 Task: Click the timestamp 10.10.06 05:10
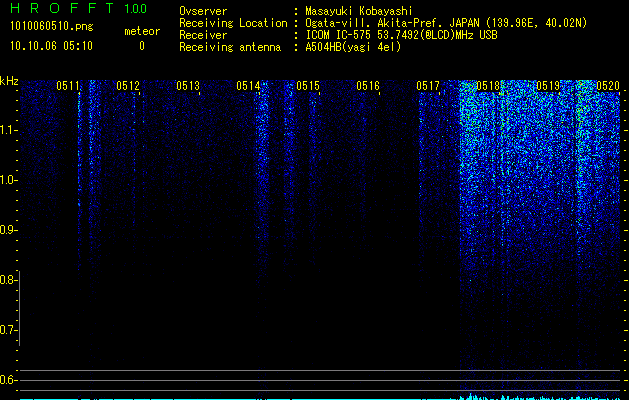click(x=52, y=46)
